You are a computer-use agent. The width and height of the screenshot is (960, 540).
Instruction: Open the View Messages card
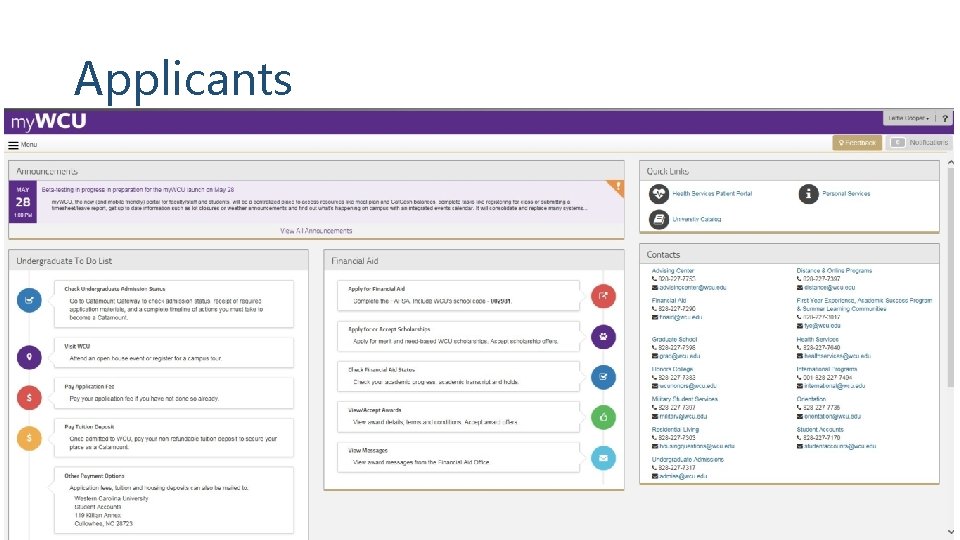pyautogui.click(x=459, y=457)
